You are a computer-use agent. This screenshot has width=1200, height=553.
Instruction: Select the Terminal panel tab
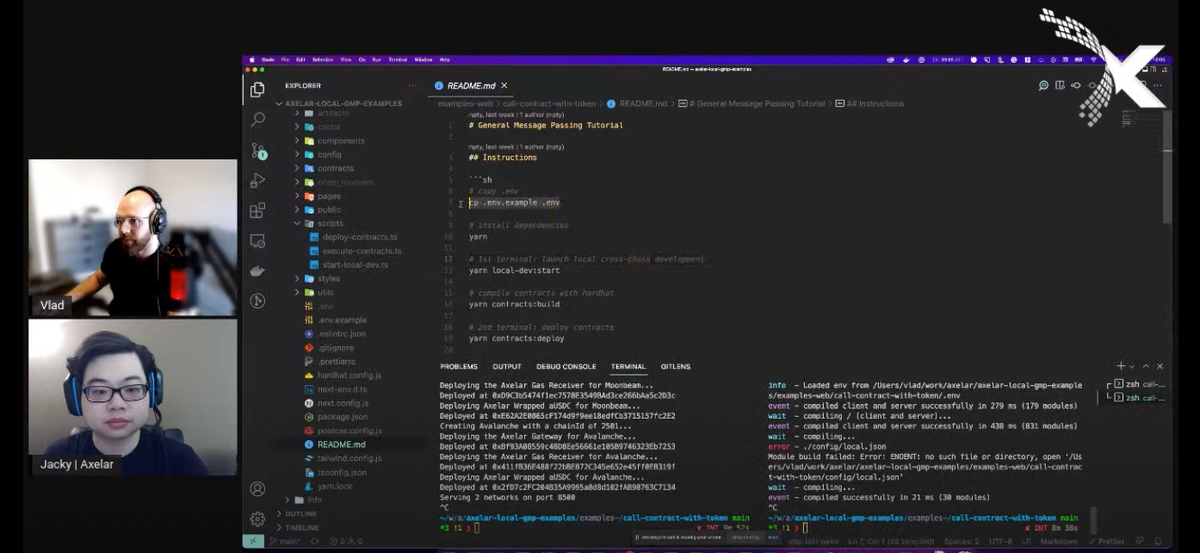pyautogui.click(x=628, y=367)
